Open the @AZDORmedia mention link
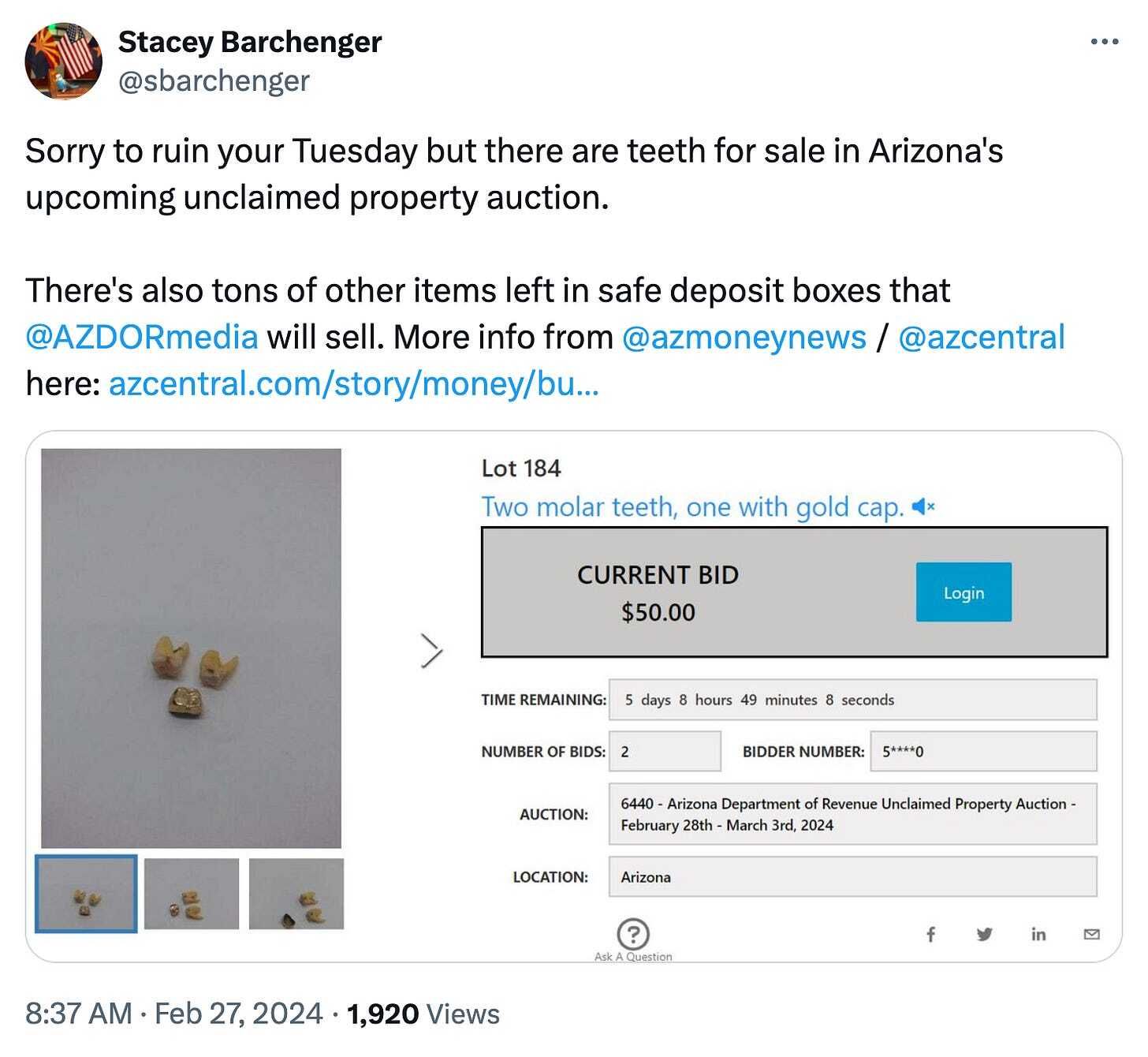 [x=142, y=338]
